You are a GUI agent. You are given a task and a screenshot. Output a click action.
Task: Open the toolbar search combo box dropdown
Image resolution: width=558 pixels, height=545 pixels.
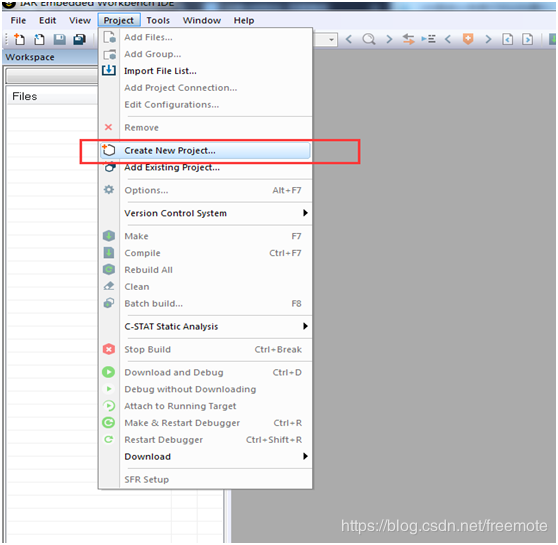(x=331, y=39)
